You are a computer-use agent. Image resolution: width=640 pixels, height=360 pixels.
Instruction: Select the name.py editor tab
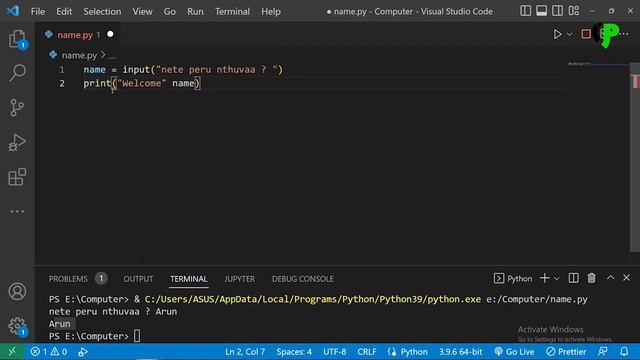(x=78, y=35)
